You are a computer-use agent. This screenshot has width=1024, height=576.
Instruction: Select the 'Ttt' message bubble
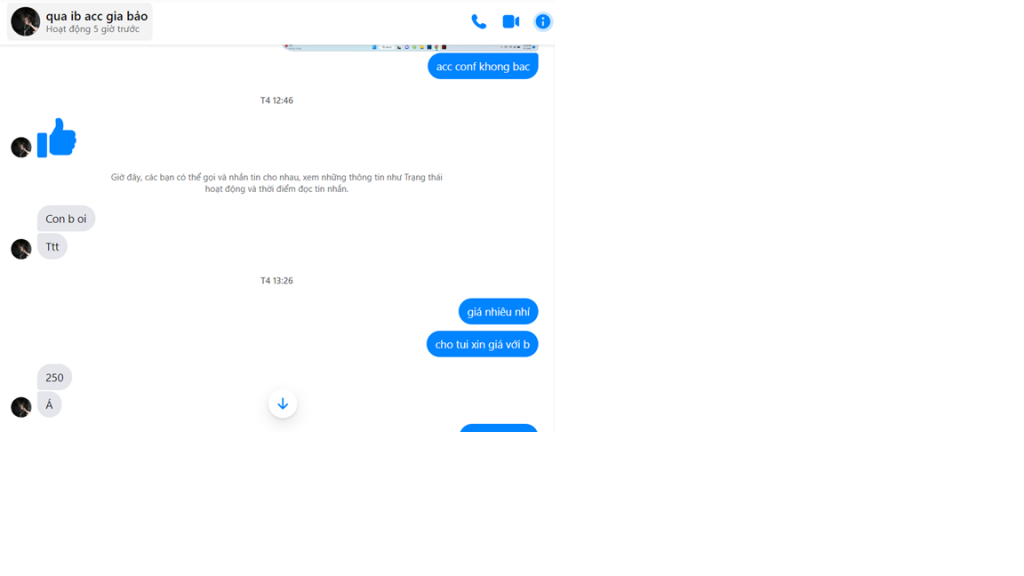coord(52,247)
